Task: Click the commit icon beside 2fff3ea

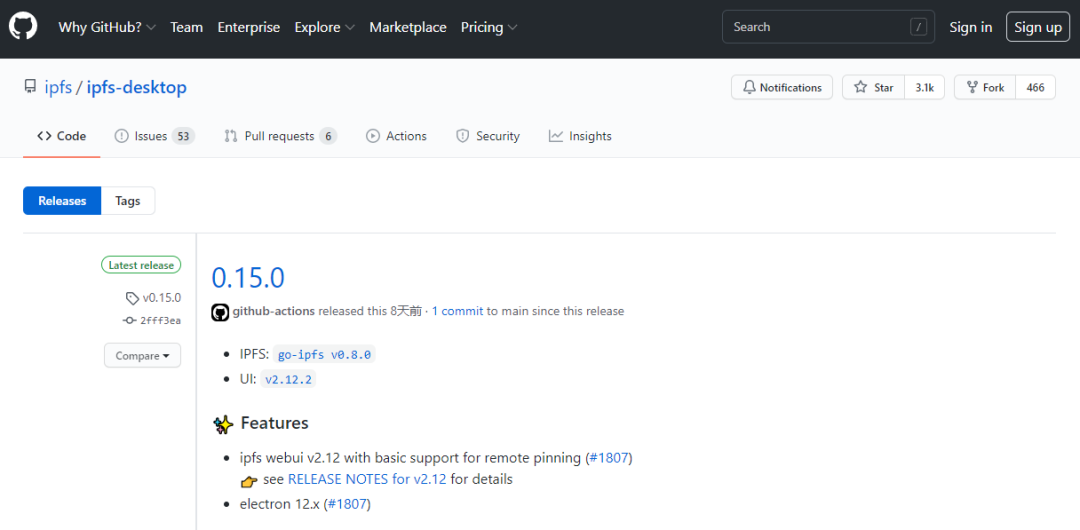Action: tap(129, 320)
